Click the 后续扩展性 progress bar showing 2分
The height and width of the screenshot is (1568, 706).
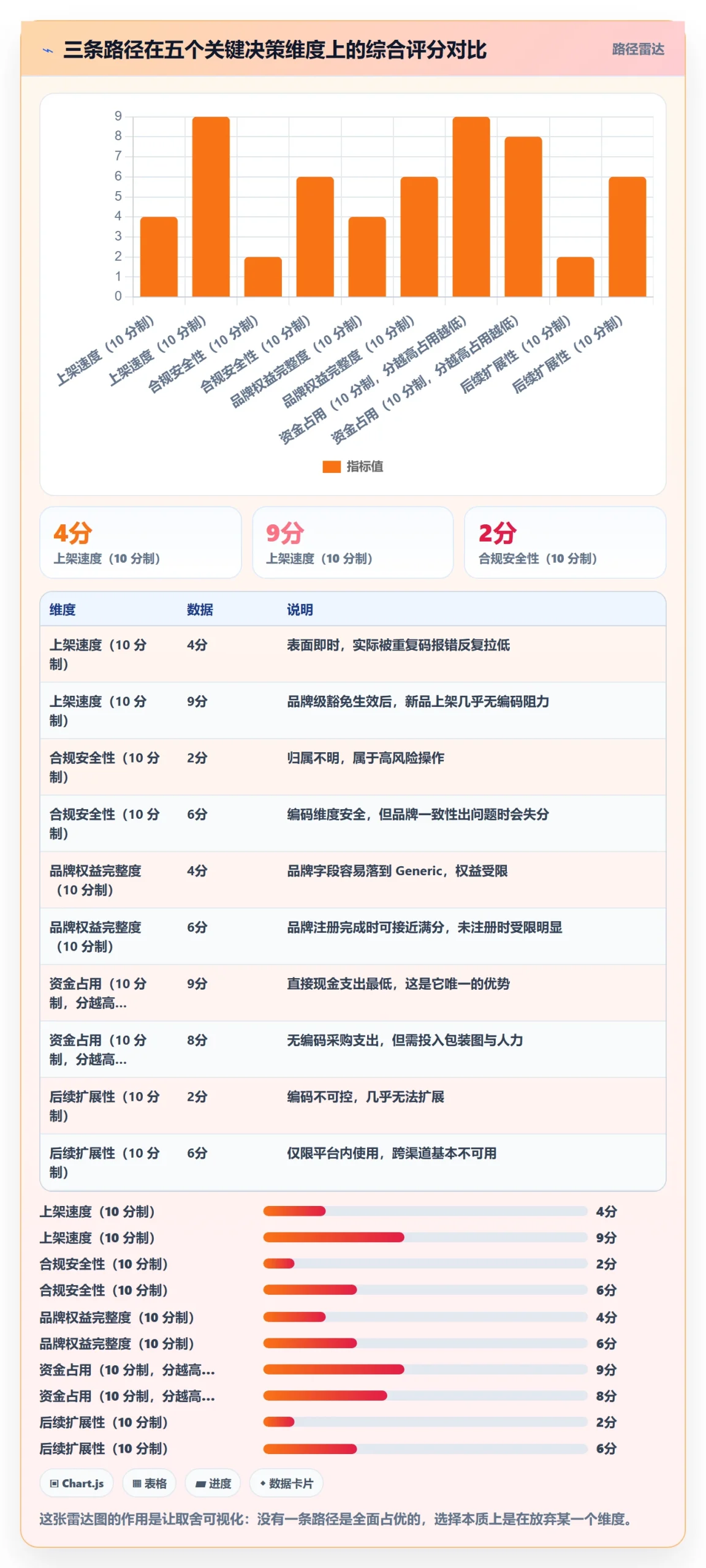point(425,1422)
